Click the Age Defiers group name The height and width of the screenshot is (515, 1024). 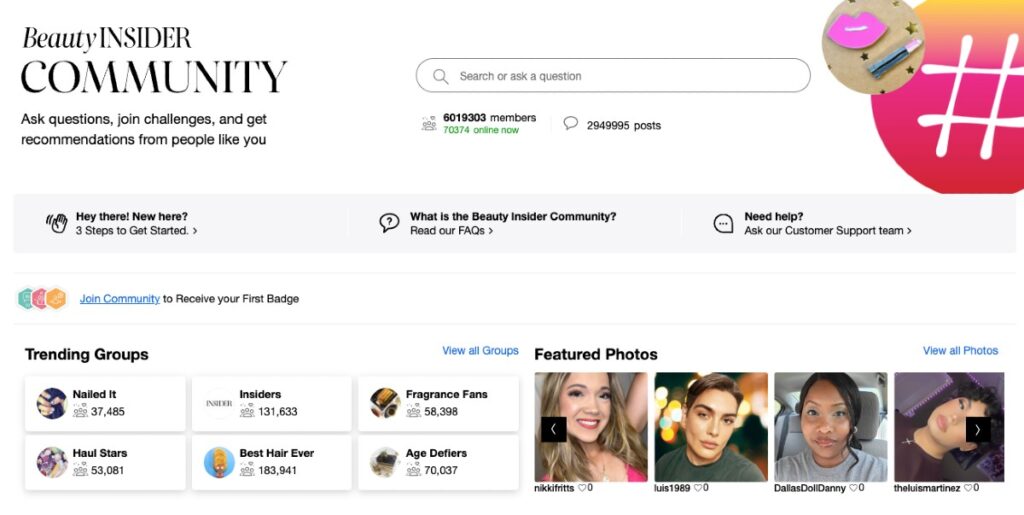point(436,453)
